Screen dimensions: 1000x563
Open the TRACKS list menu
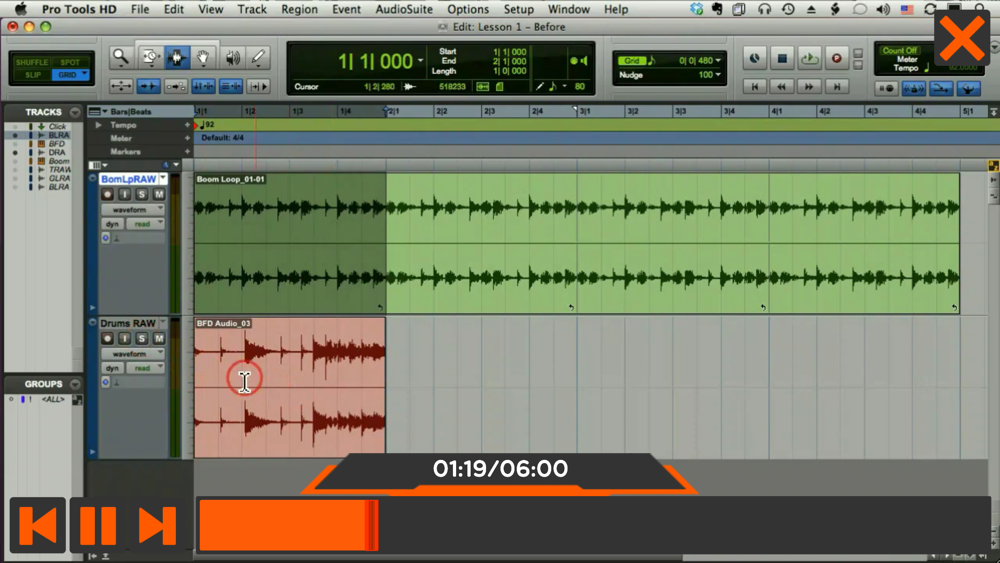[x=75, y=112]
